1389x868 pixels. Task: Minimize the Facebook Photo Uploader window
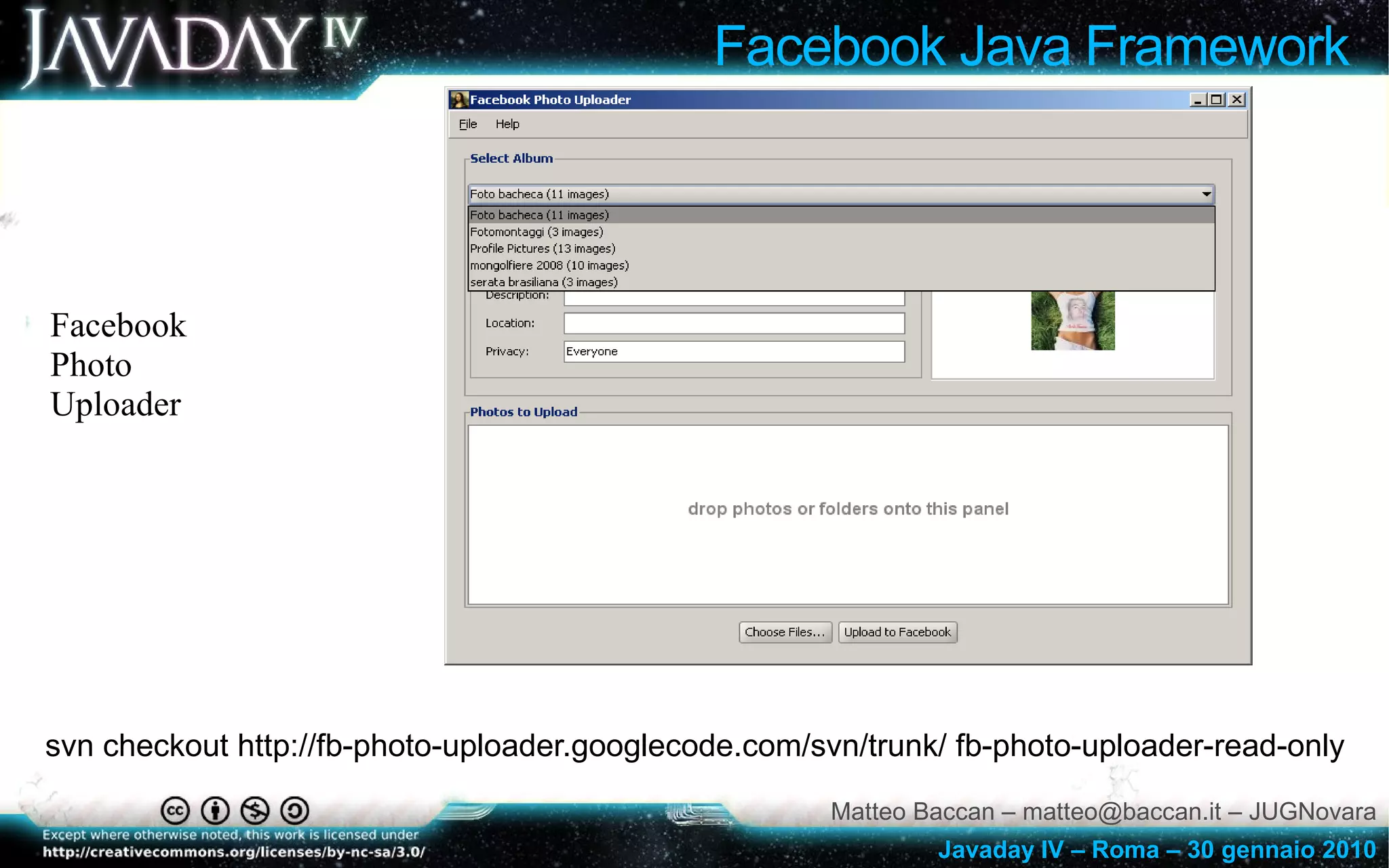tap(1198, 100)
